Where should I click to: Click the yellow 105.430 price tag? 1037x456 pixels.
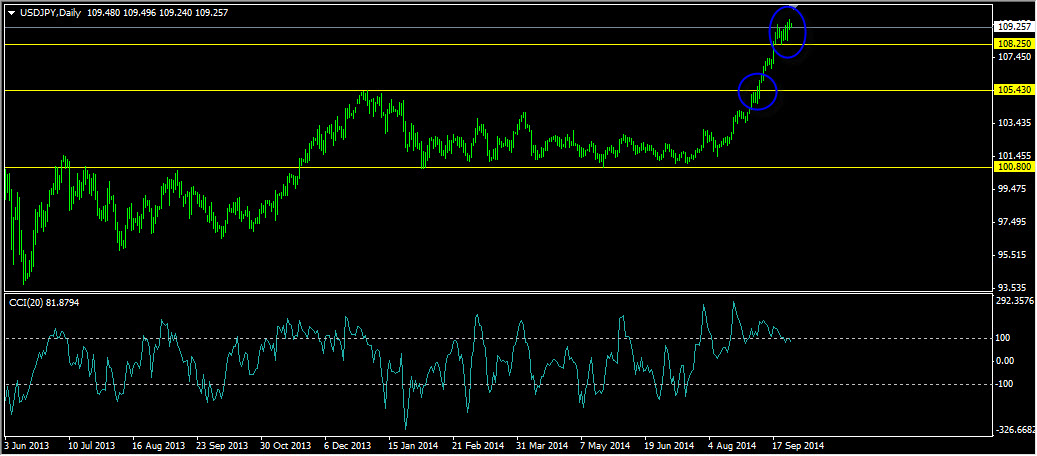(x=1014, y=90)
